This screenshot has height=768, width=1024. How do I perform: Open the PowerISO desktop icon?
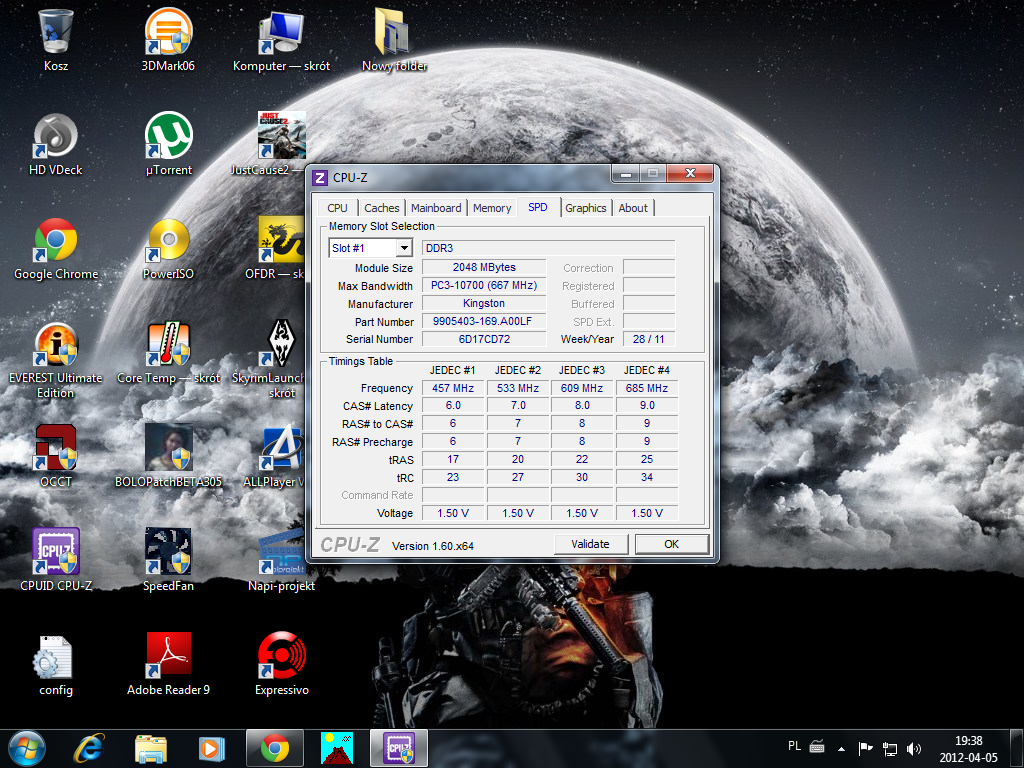[168, 241]
